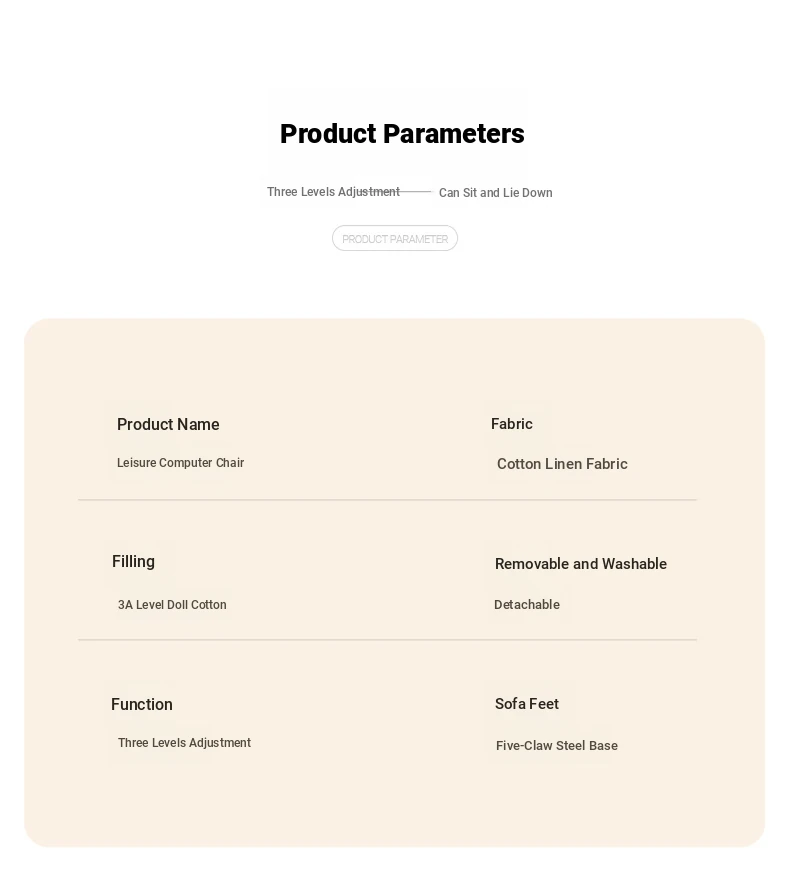
Task: Select the Filling label
Action: pos(133,561)
